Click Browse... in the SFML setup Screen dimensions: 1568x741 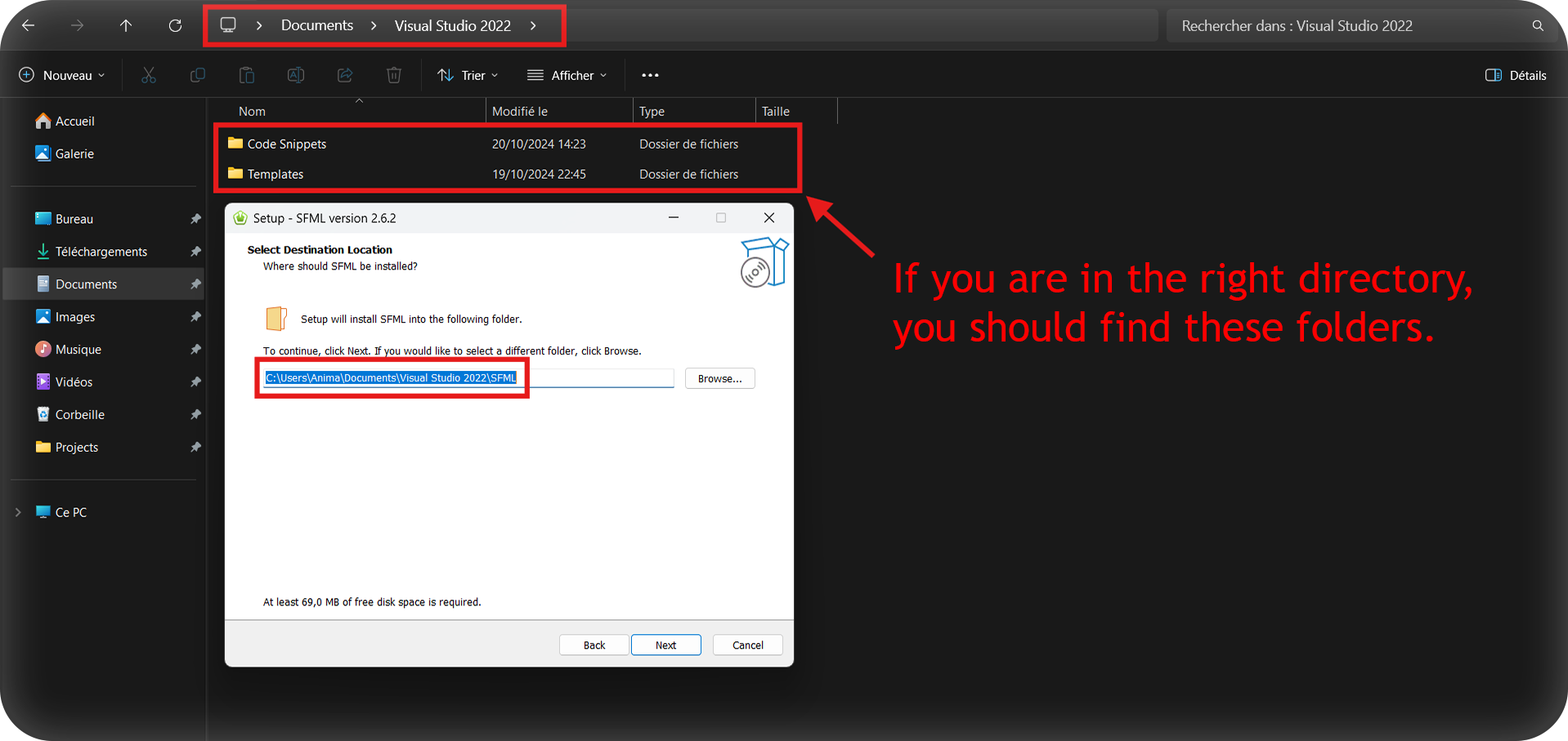click(719, 378)
